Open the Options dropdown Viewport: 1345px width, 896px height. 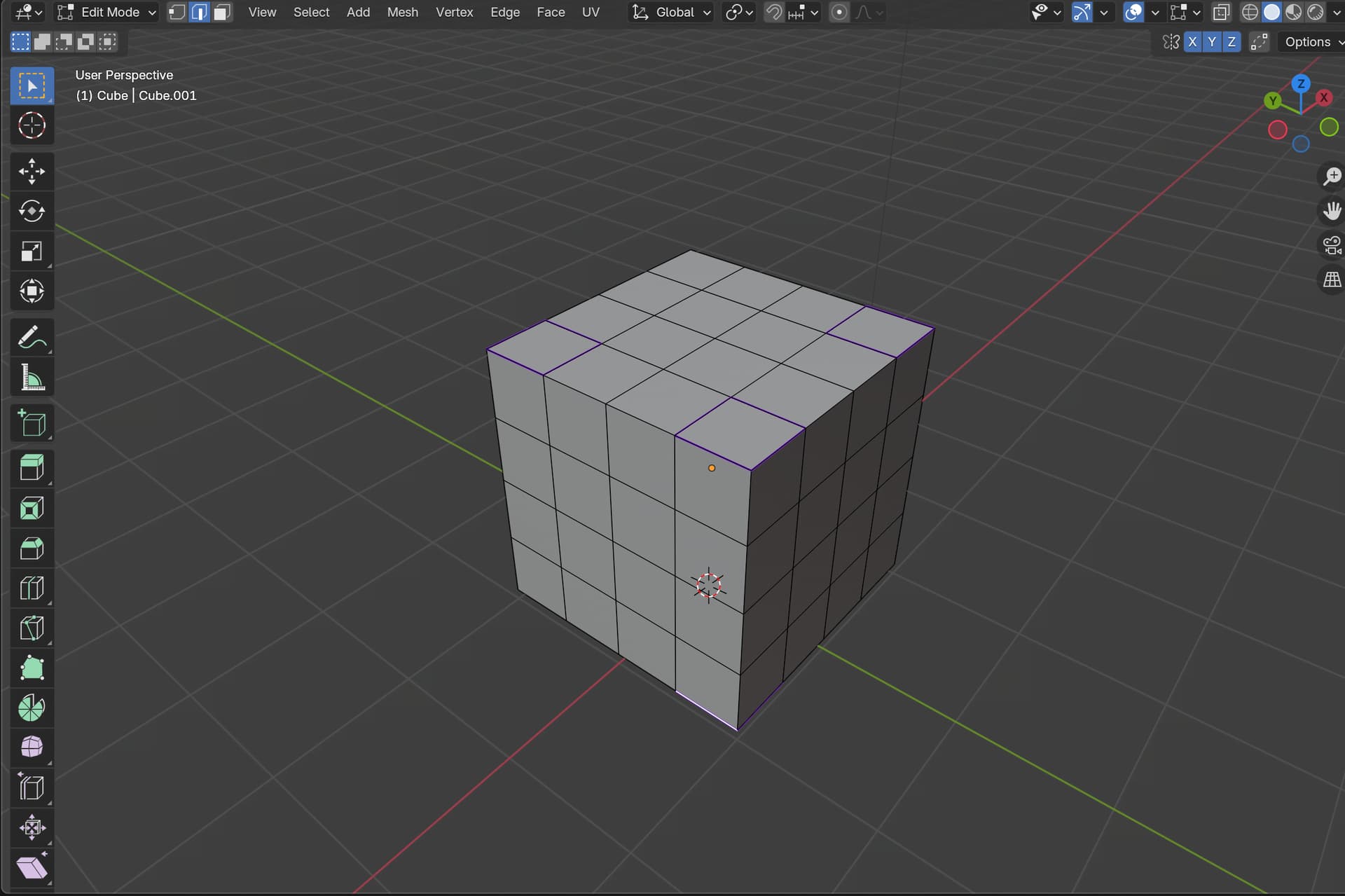point(1311,42)
